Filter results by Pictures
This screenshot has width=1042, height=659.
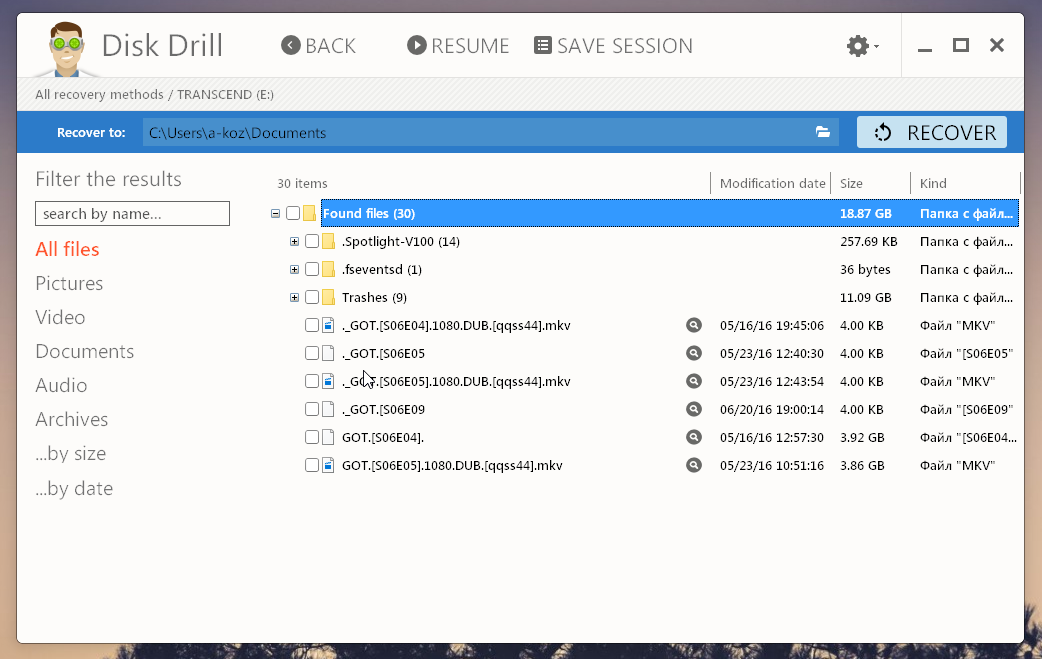click(x=69, y=283)
